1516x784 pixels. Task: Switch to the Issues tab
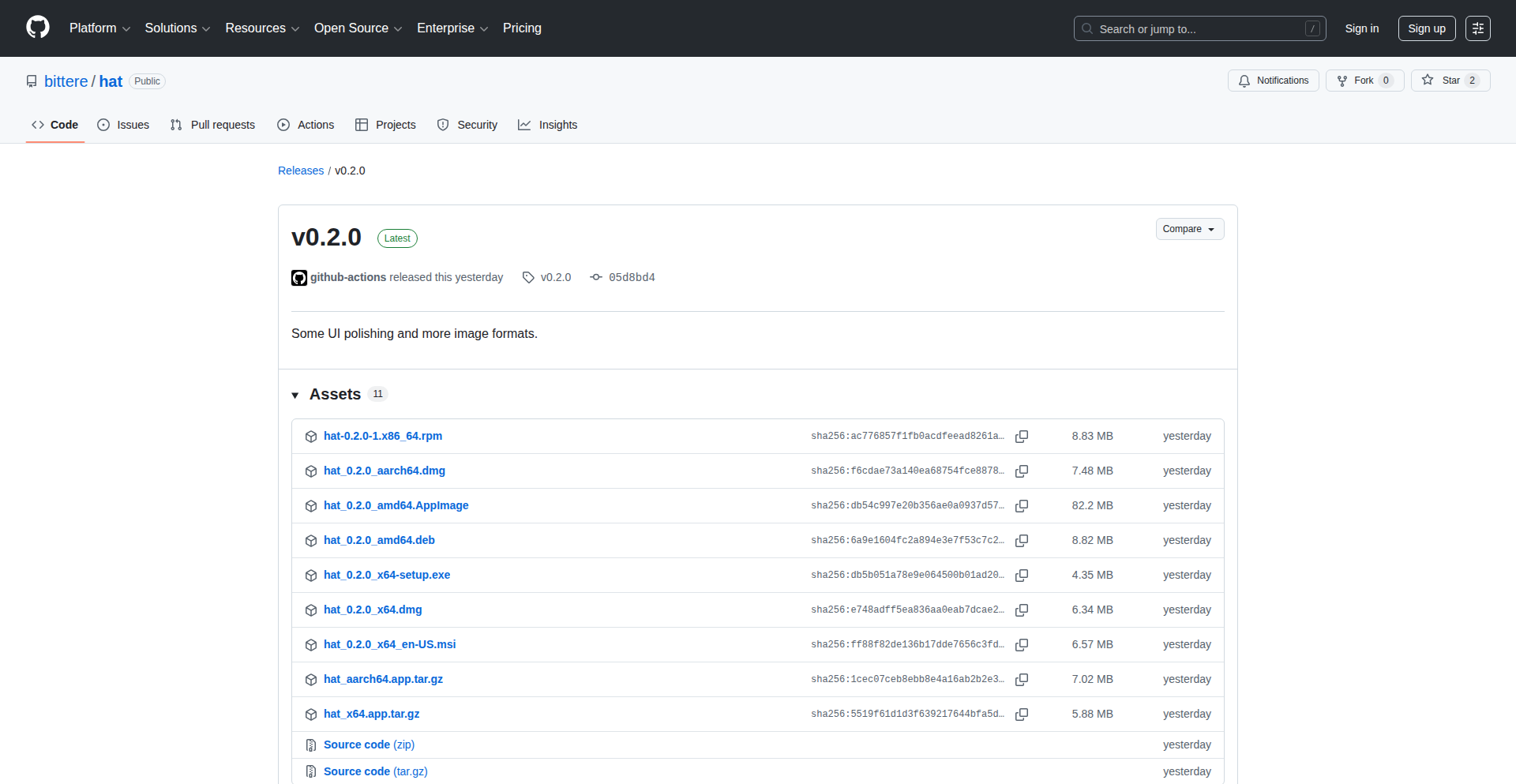click(123, 125)
